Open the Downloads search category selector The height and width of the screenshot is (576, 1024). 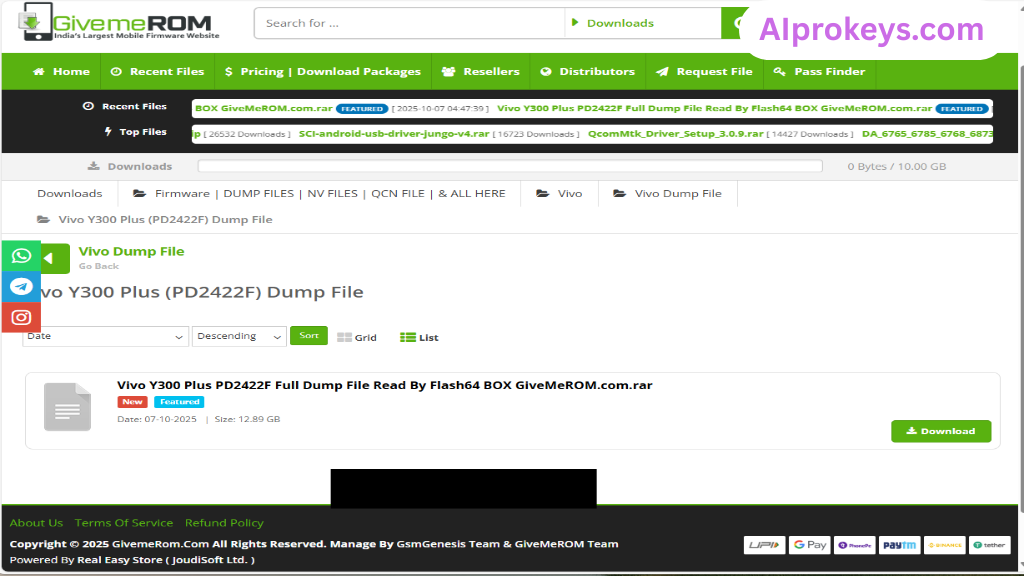(643, 23)
